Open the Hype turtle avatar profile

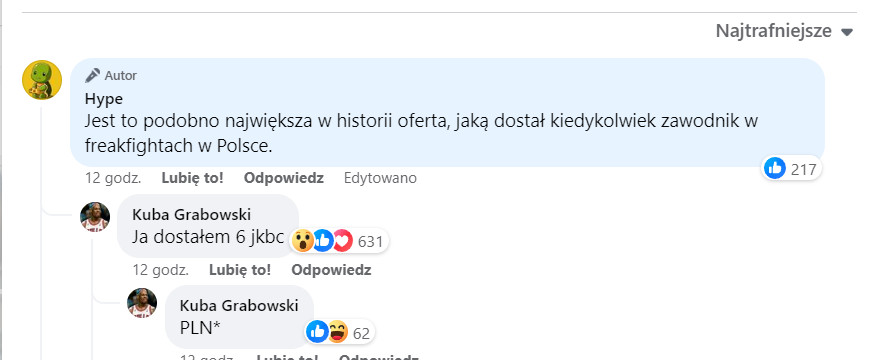coord(42,80)
